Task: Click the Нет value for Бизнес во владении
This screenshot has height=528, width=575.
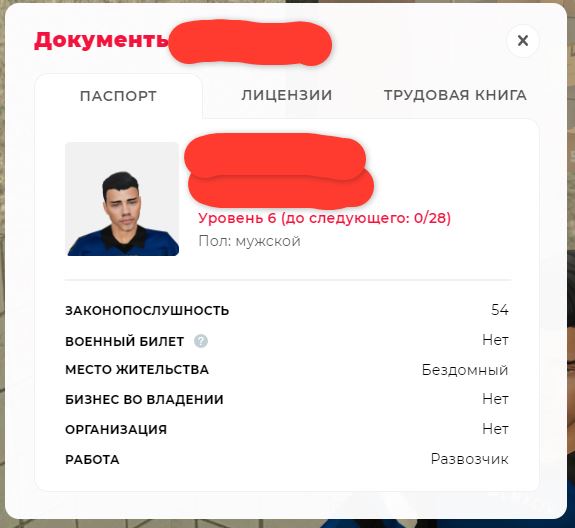Action: 495,399
